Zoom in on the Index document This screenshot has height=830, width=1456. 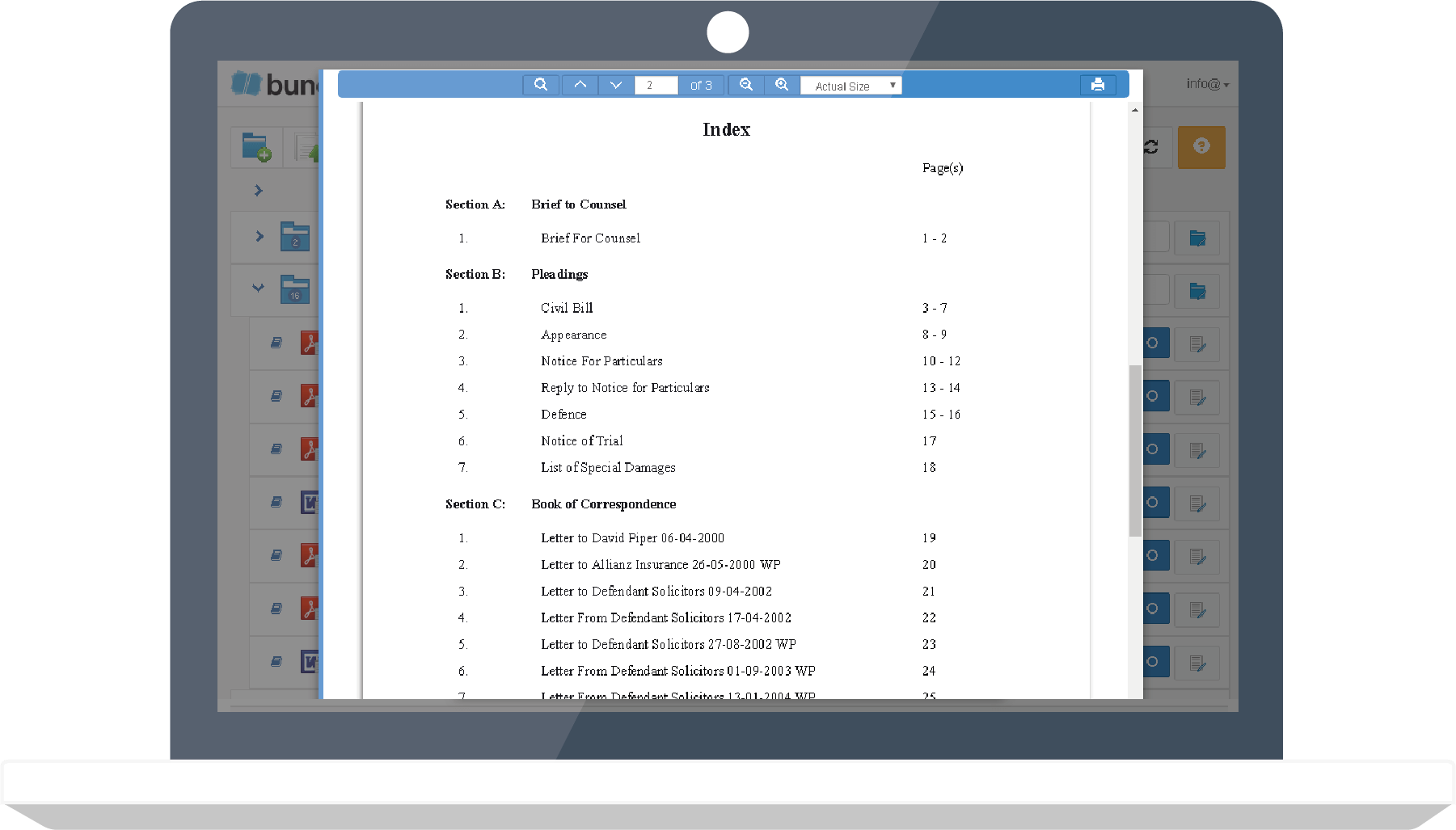781,84
